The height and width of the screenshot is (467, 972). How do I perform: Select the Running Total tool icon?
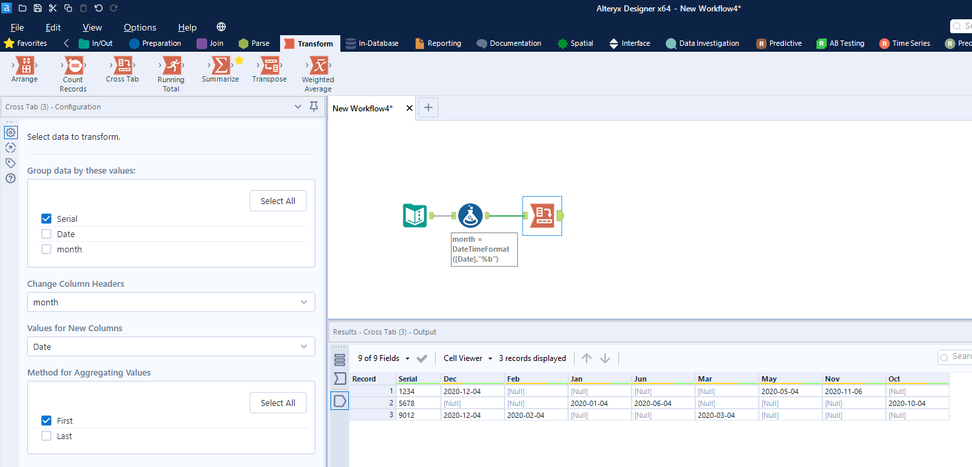click(170, 66)
